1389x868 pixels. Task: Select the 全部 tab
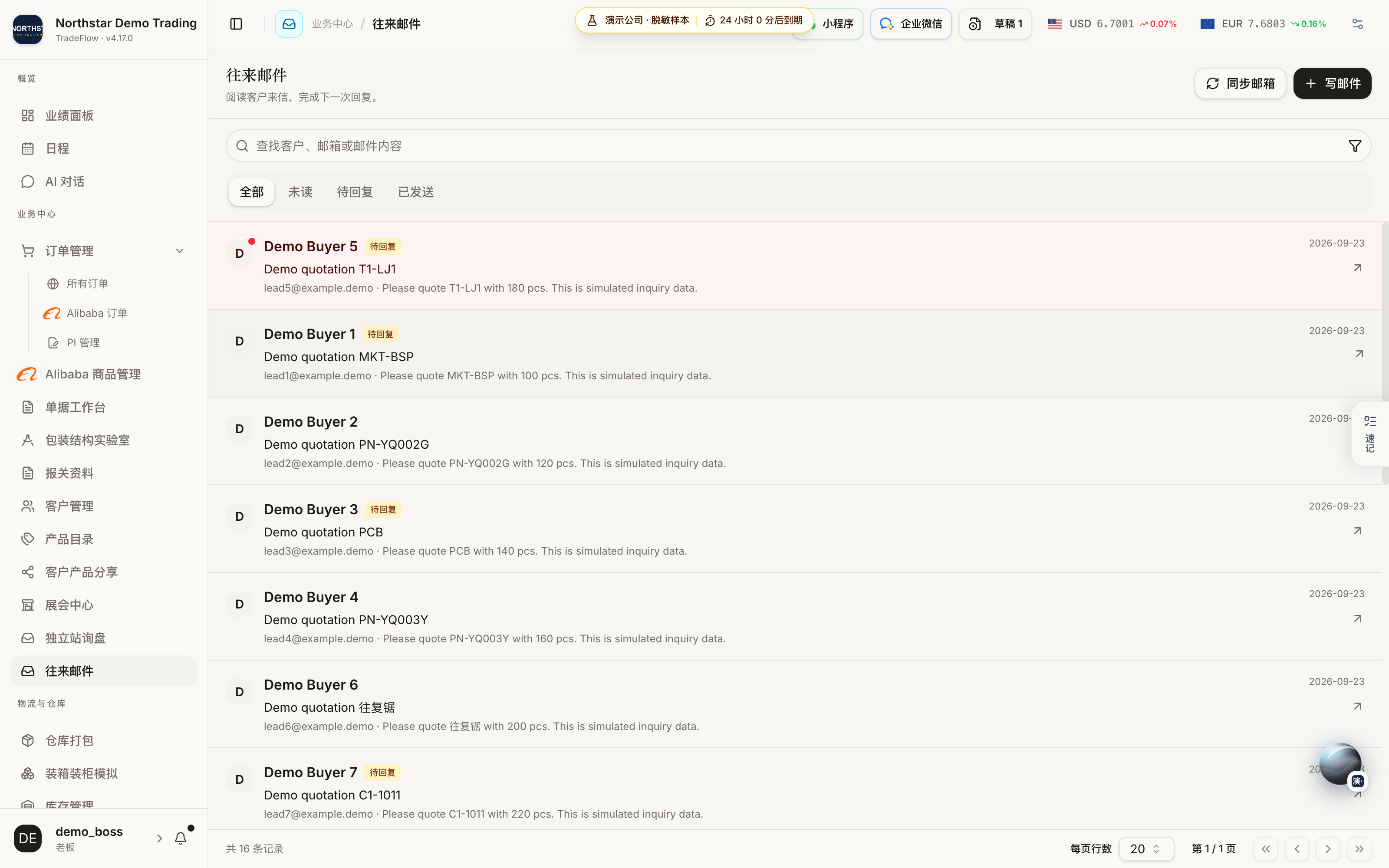click(251, 192)
